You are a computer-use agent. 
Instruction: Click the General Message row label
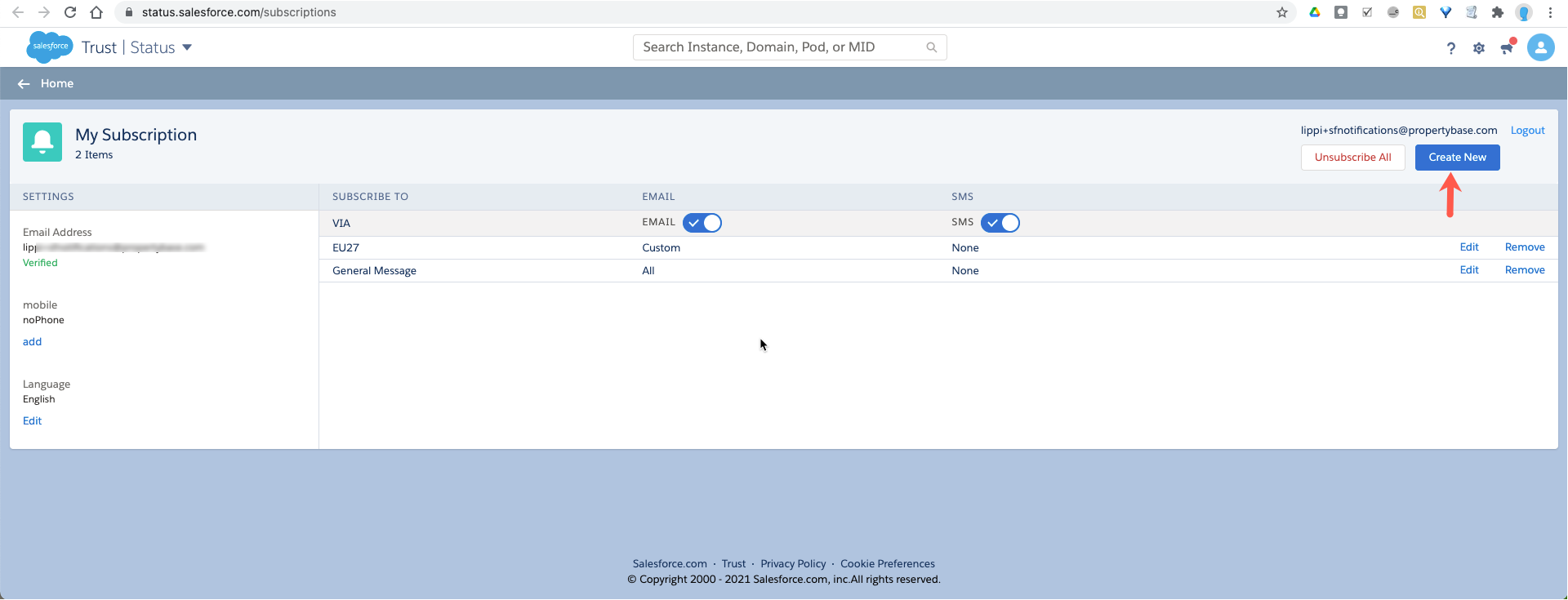pos(374,271)
